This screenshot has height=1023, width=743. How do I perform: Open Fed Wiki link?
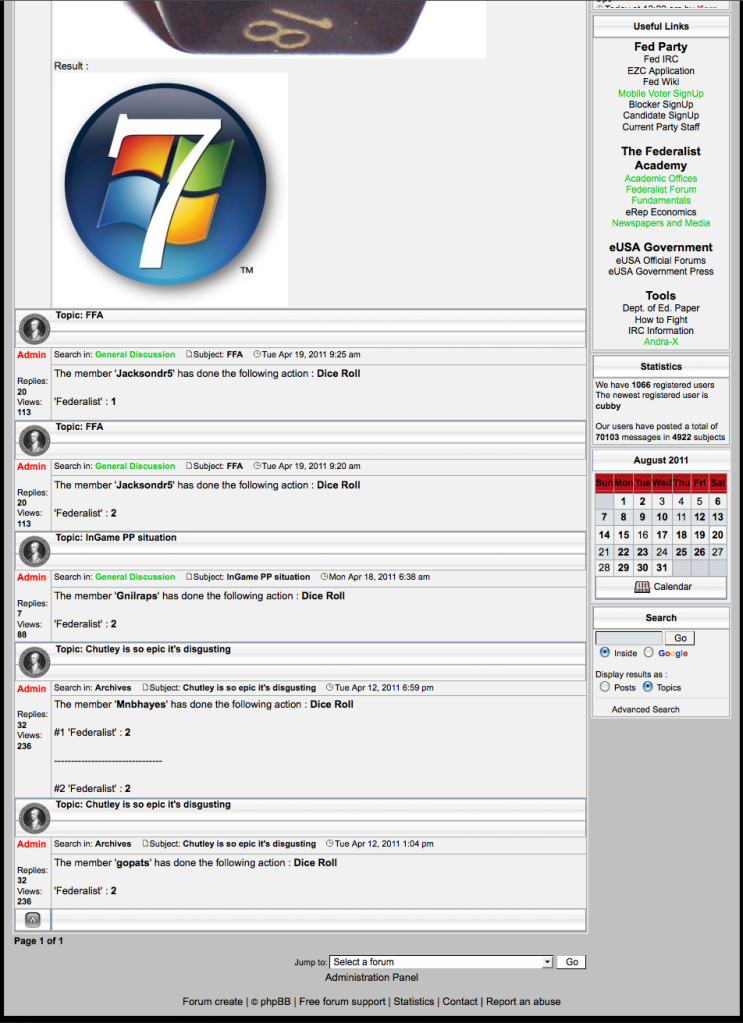pyautogui.click(x=661, y=82)
